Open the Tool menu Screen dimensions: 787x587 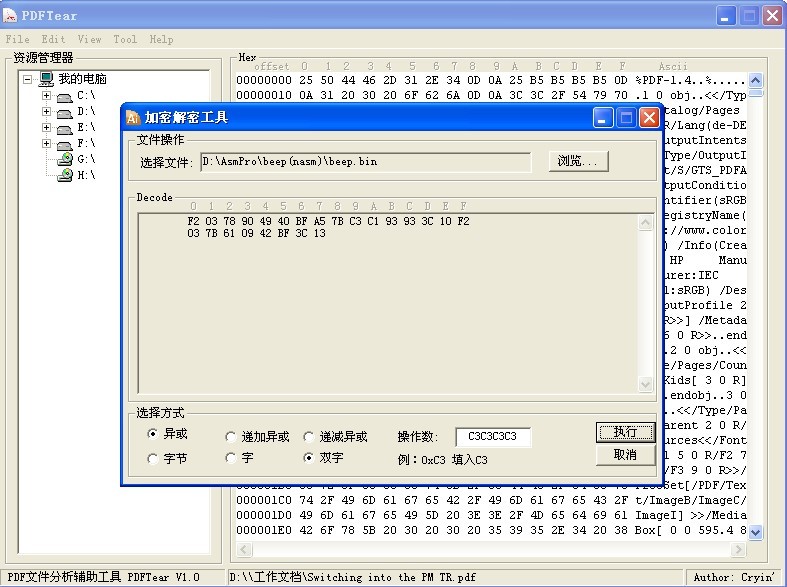tap(125, 40)
